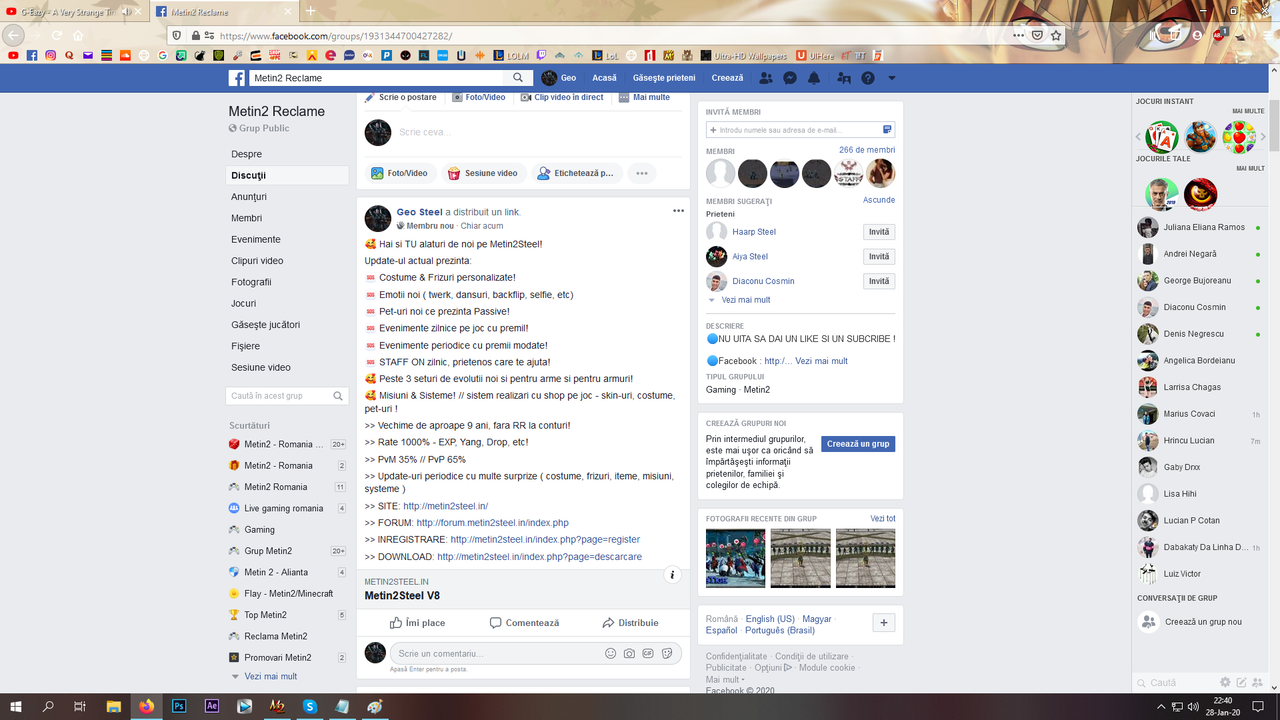Expand 'Vezi mai mult' under Scurtături
The width and height of the screenshot is (1280, 720).
point(270,677)
